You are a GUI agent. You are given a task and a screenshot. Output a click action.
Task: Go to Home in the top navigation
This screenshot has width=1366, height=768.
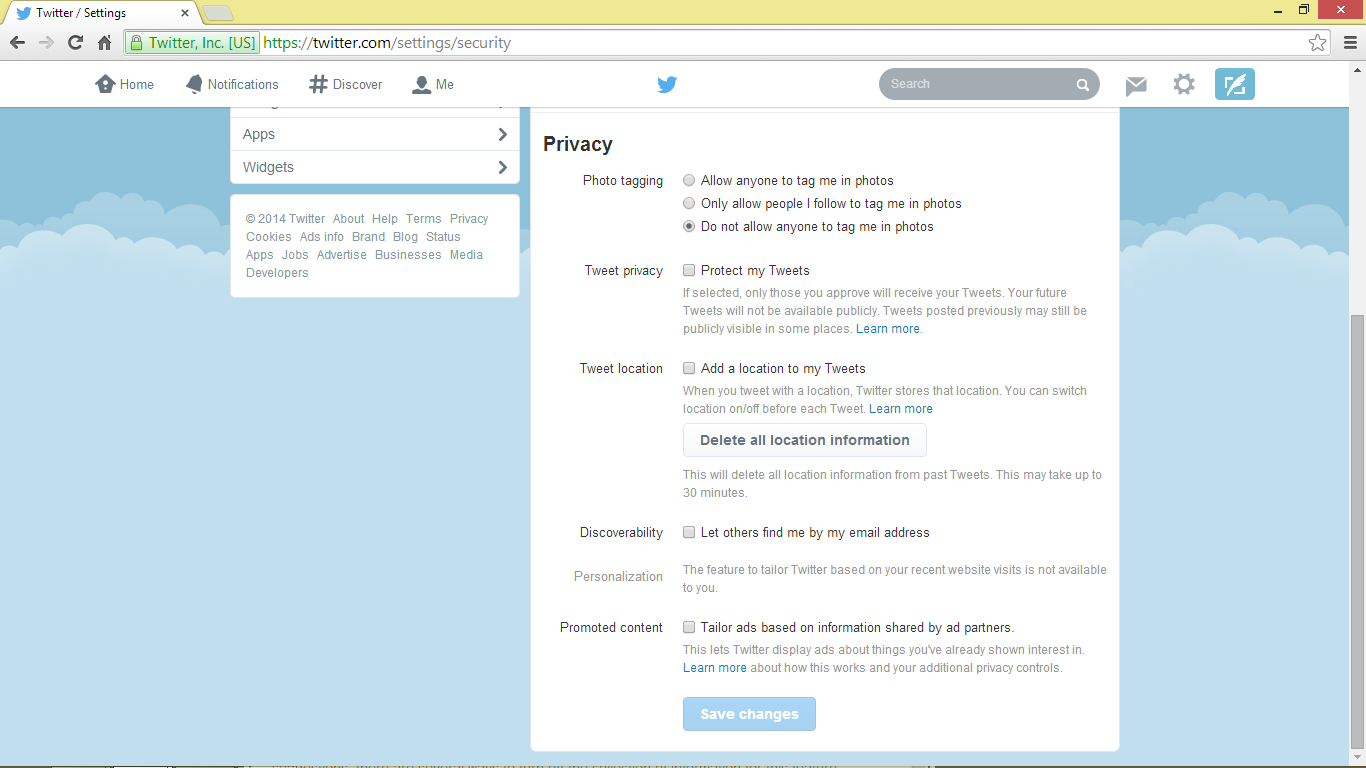pyautogui.click(x=124, y=84)
